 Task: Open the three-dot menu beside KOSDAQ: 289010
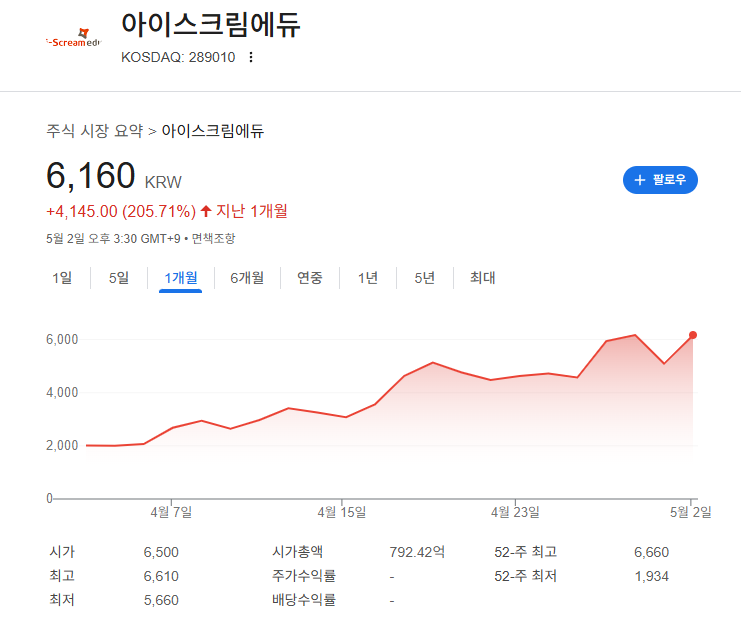click(251, 57)
